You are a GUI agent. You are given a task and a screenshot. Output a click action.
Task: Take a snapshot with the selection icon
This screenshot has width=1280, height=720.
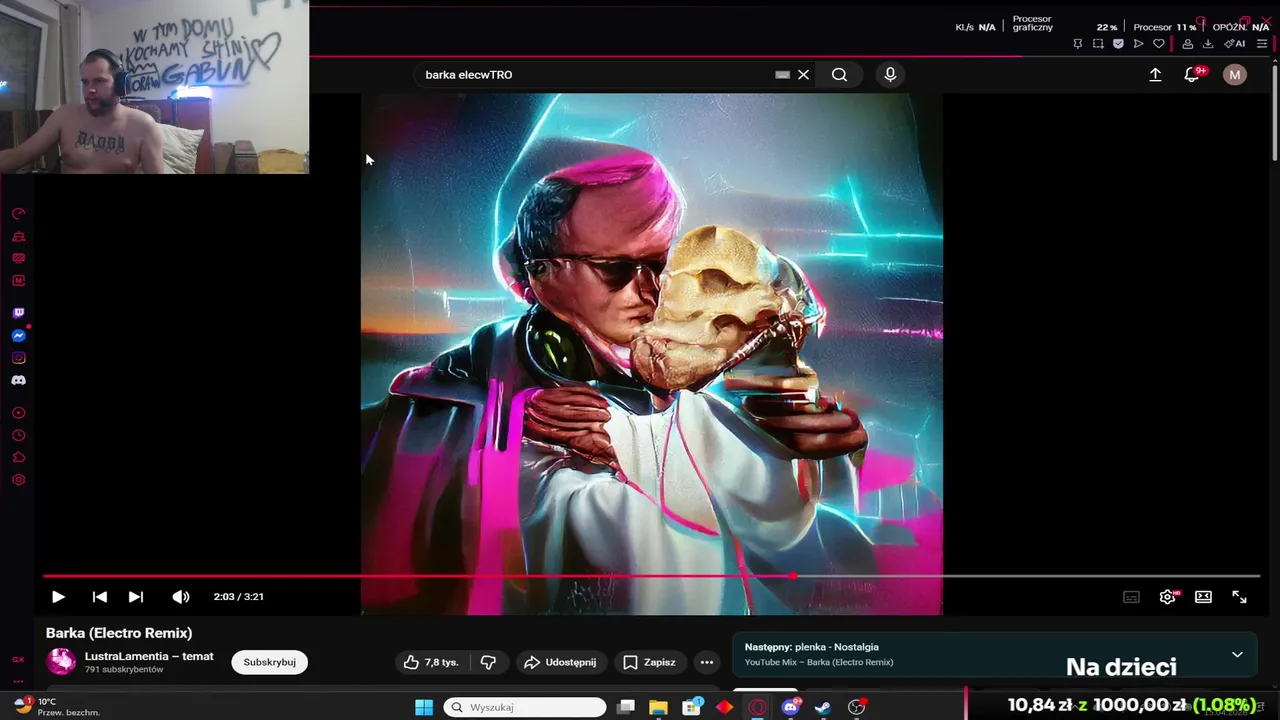[1098, 44]
